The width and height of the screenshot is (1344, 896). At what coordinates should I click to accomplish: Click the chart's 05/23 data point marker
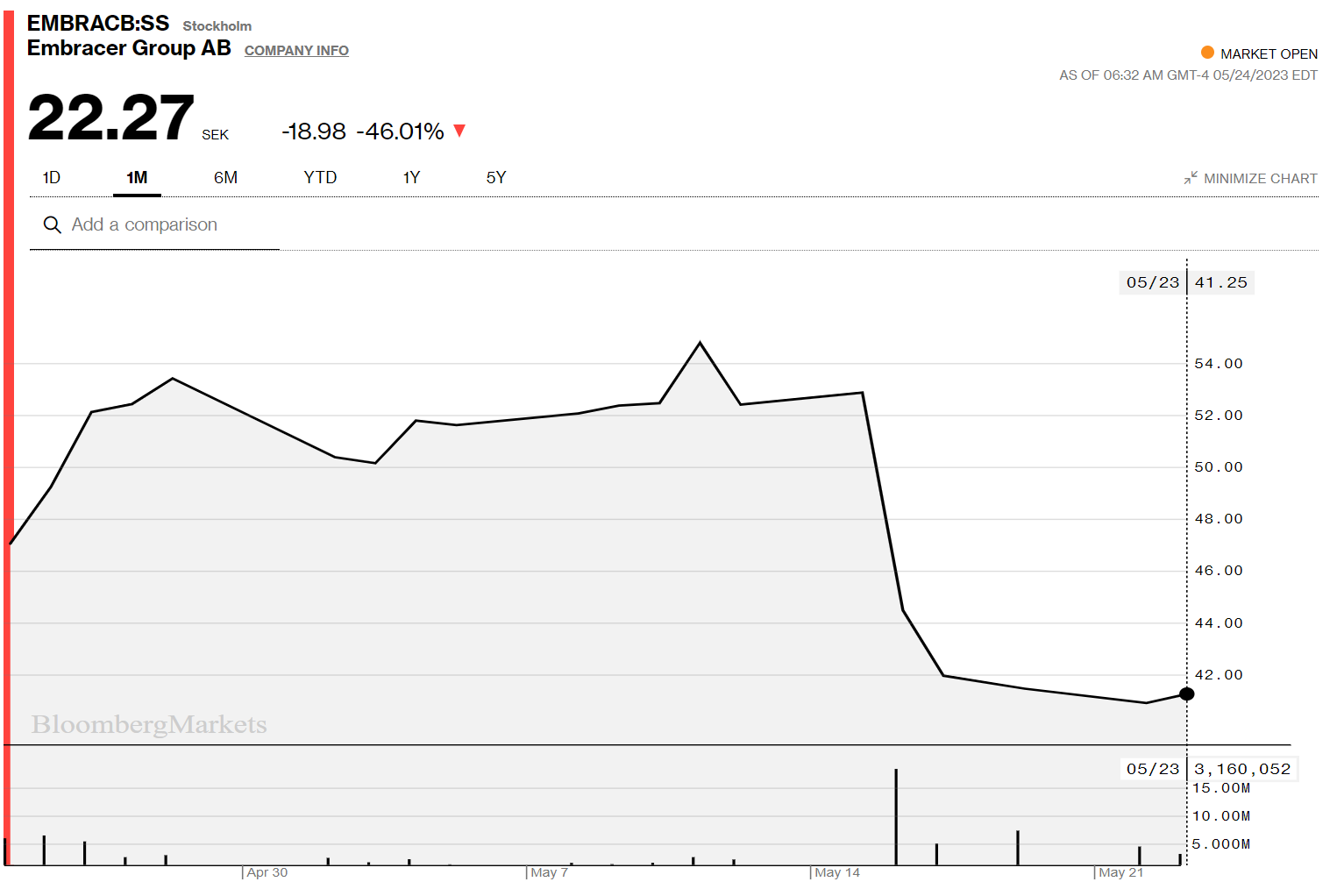point(1187,694)
